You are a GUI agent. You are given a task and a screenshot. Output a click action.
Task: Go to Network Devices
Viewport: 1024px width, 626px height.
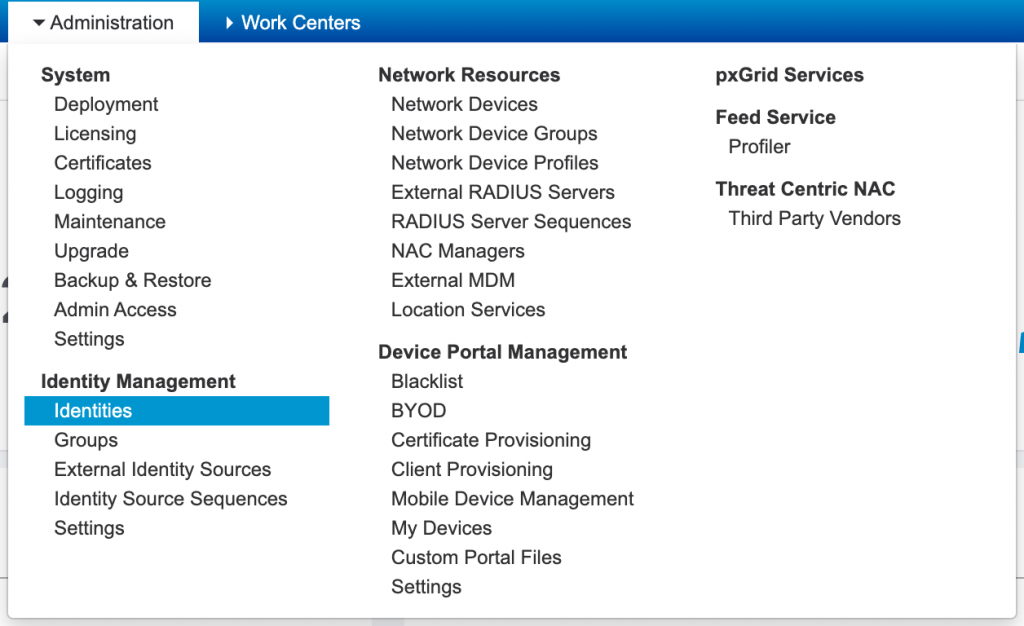click(x=464, y=104)
